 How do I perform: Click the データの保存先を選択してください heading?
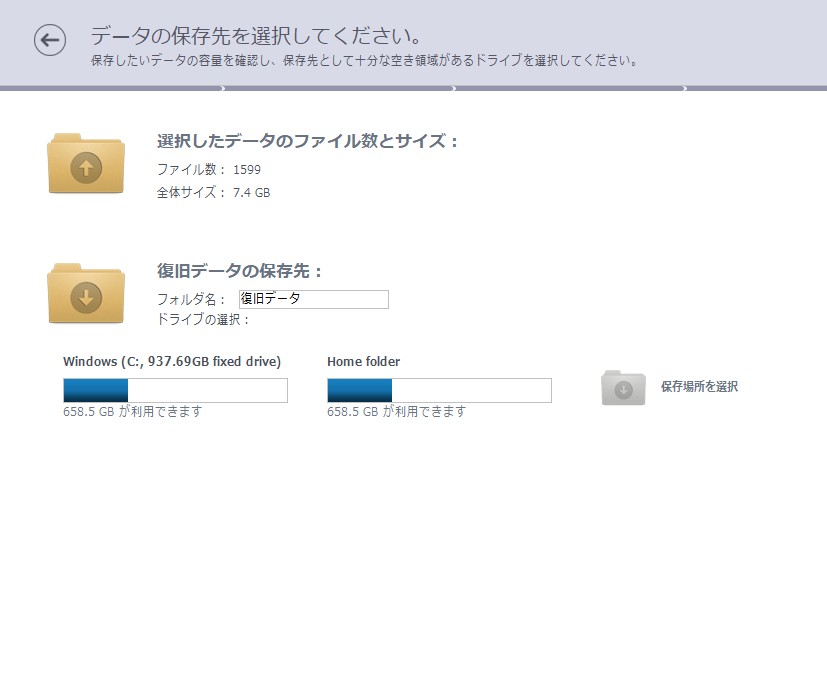coord(256,36)
